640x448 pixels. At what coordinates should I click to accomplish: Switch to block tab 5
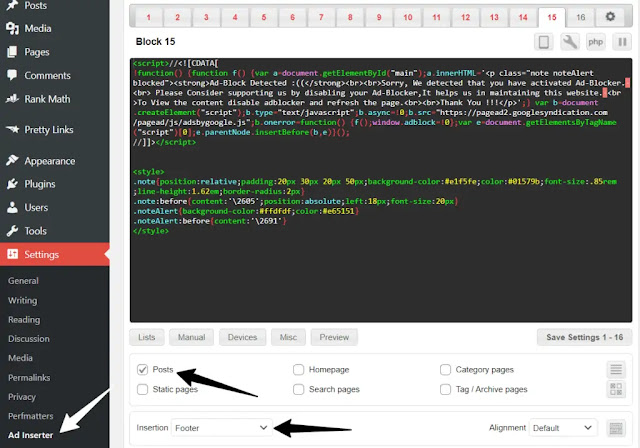pos(264,18)
